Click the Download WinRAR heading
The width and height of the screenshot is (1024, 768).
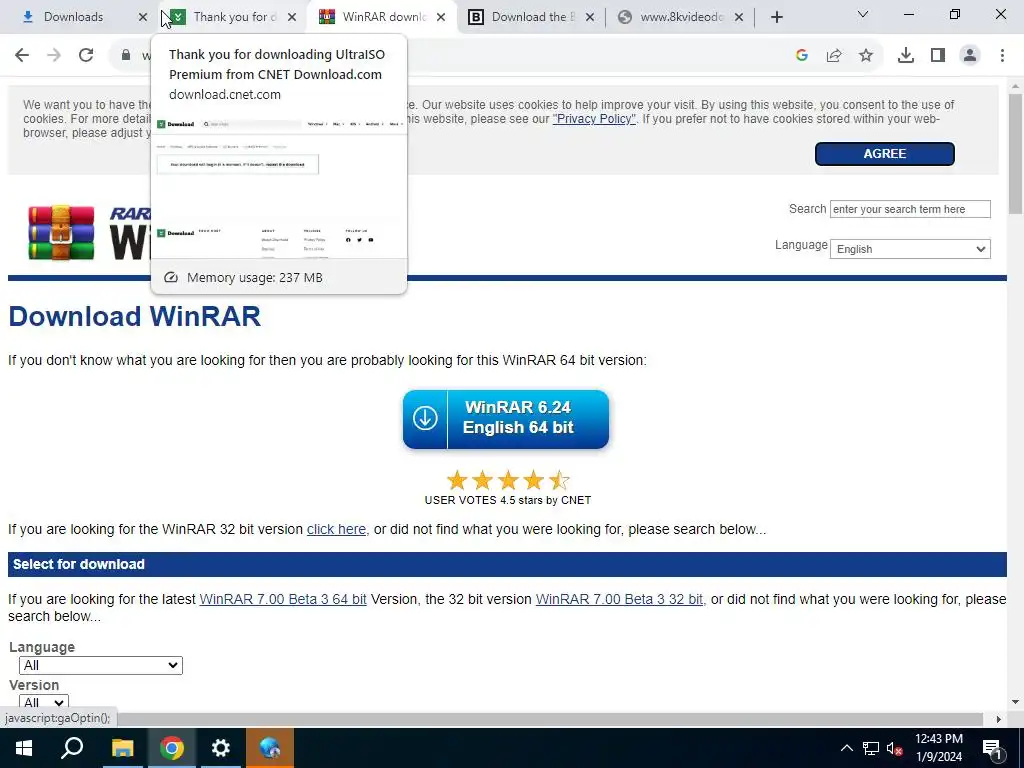point(135,316)
